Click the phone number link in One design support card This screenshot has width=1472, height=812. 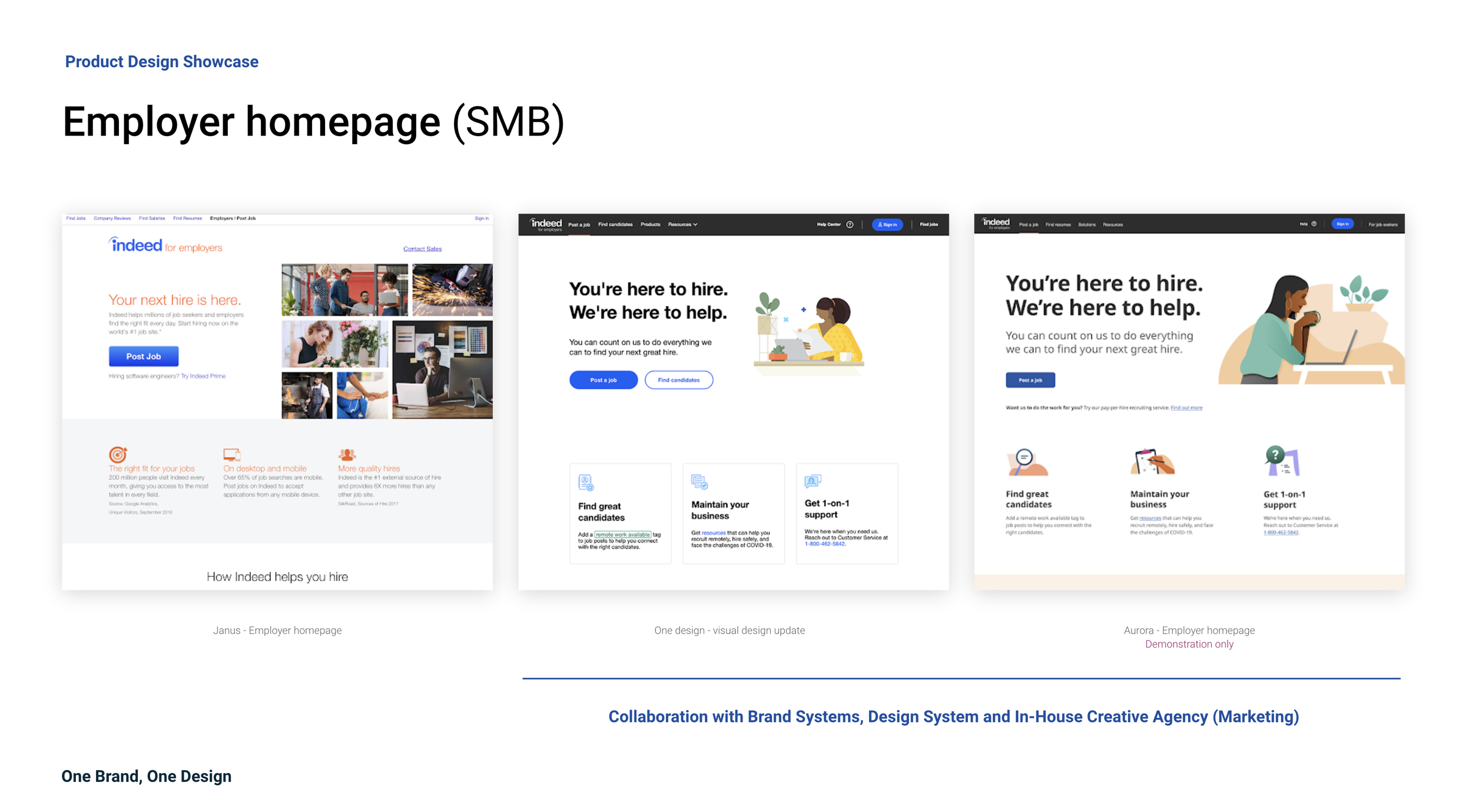(825, 544)
